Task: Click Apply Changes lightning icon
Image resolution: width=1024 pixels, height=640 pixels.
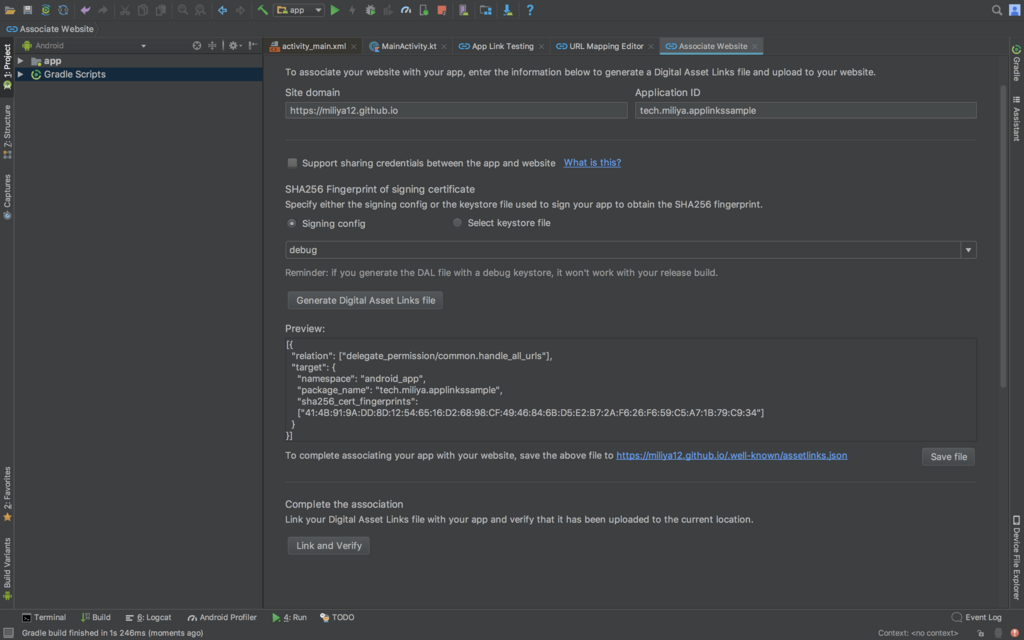Action: tap(353, 10)
